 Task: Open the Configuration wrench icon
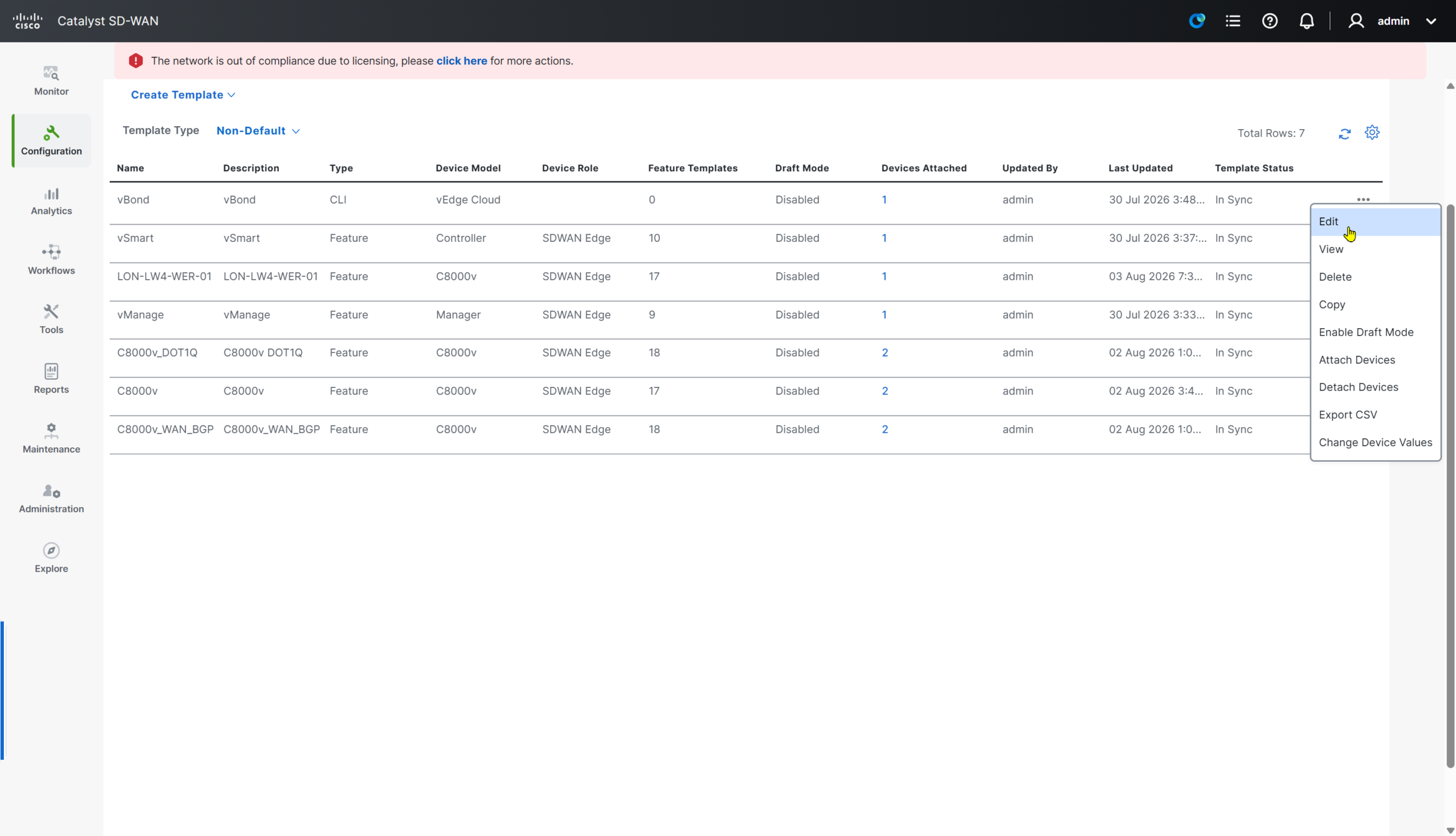pos(51,133)
